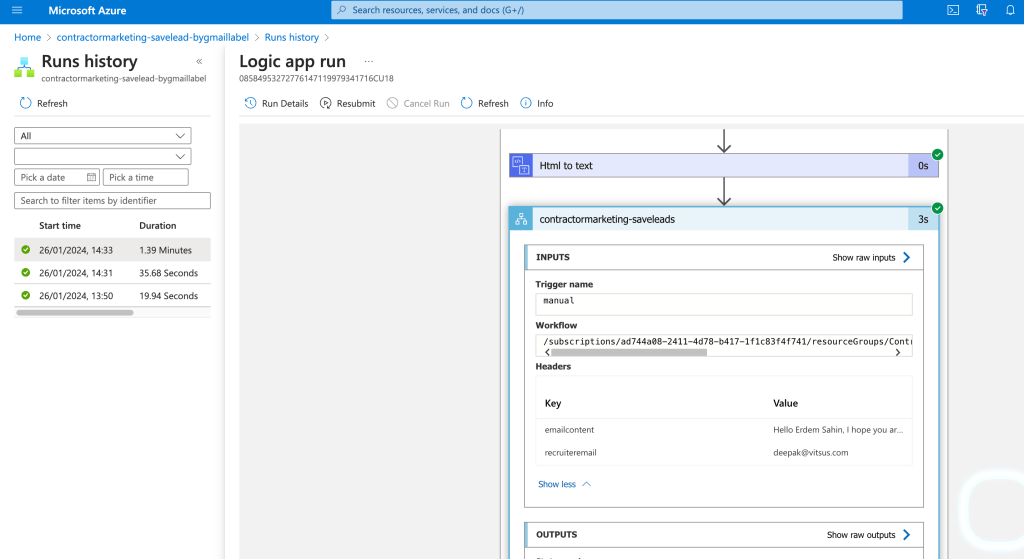The image size is (1024, 559).
Task: Open contractormarketing-savelead-bygmaillabel breadcrumb link
Action: 153,37
